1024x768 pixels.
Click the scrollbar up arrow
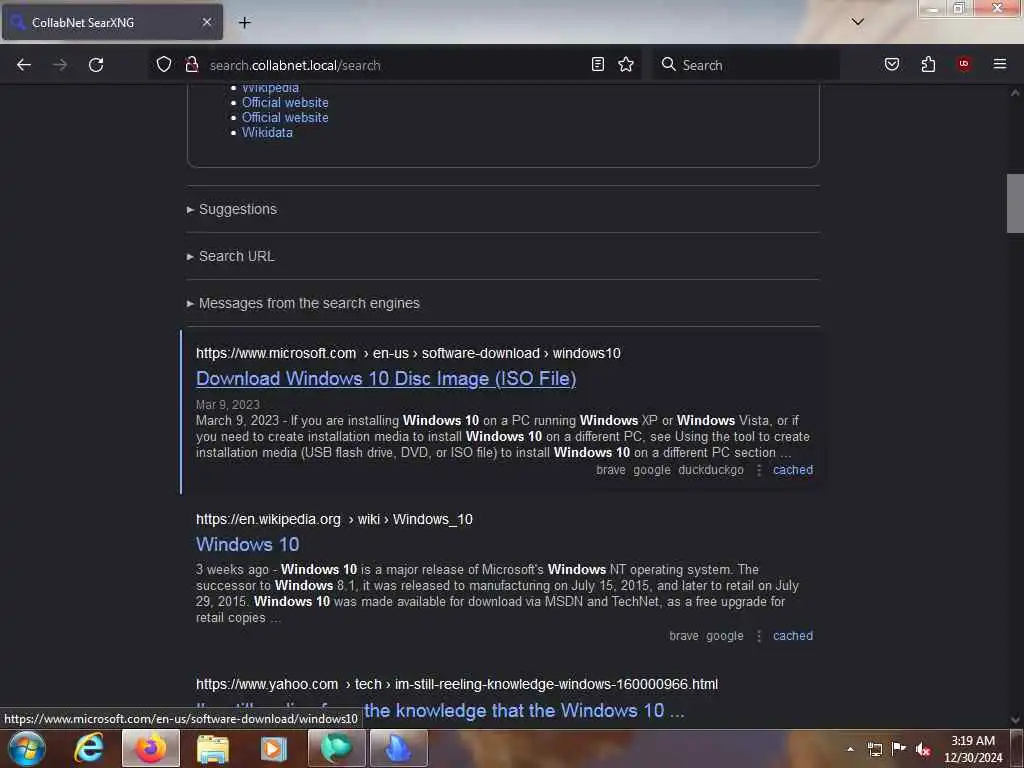tap(1015, 93)
